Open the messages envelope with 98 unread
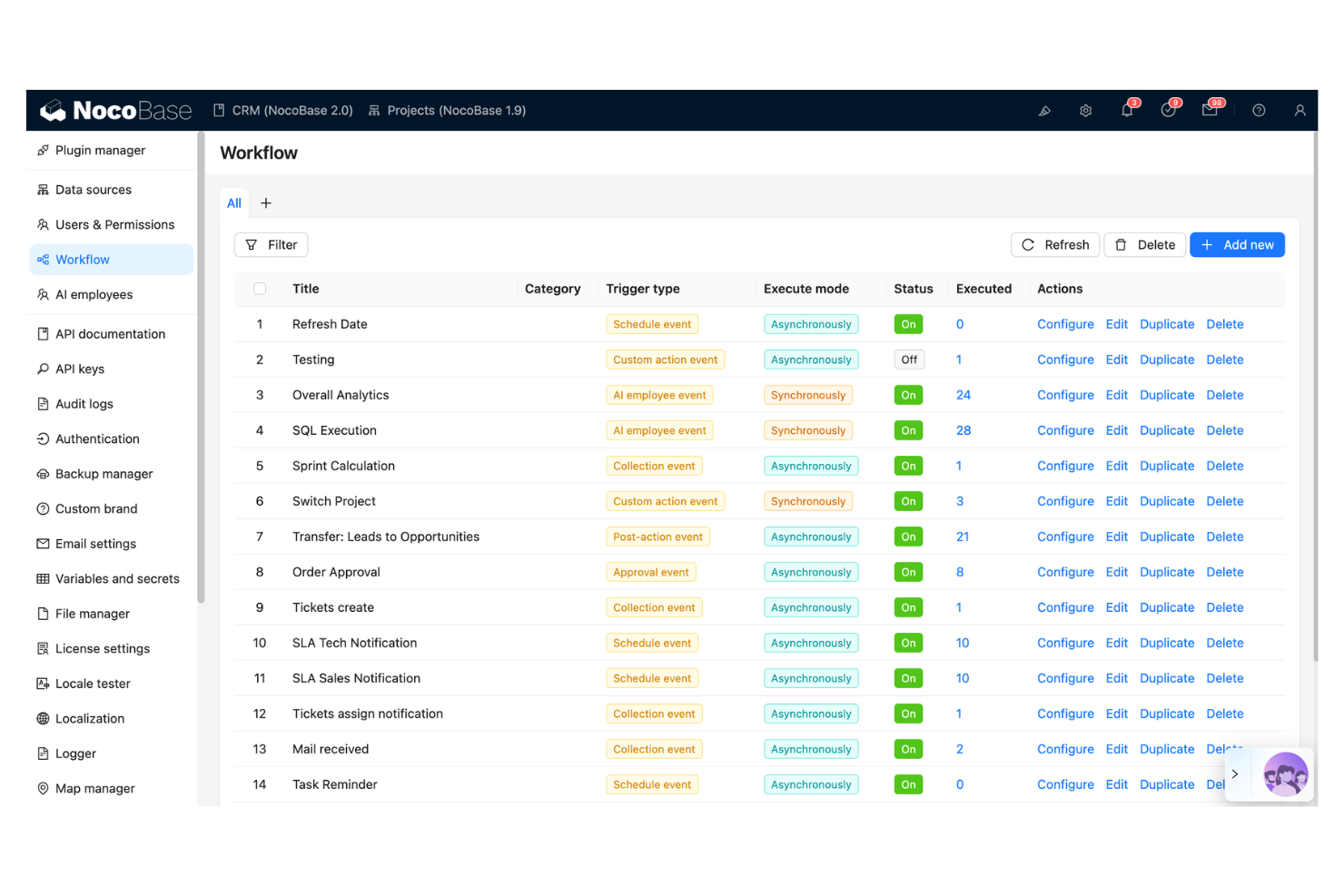Image resolution: width=1344 pixels, height=896 pixels. (1210, 110)
